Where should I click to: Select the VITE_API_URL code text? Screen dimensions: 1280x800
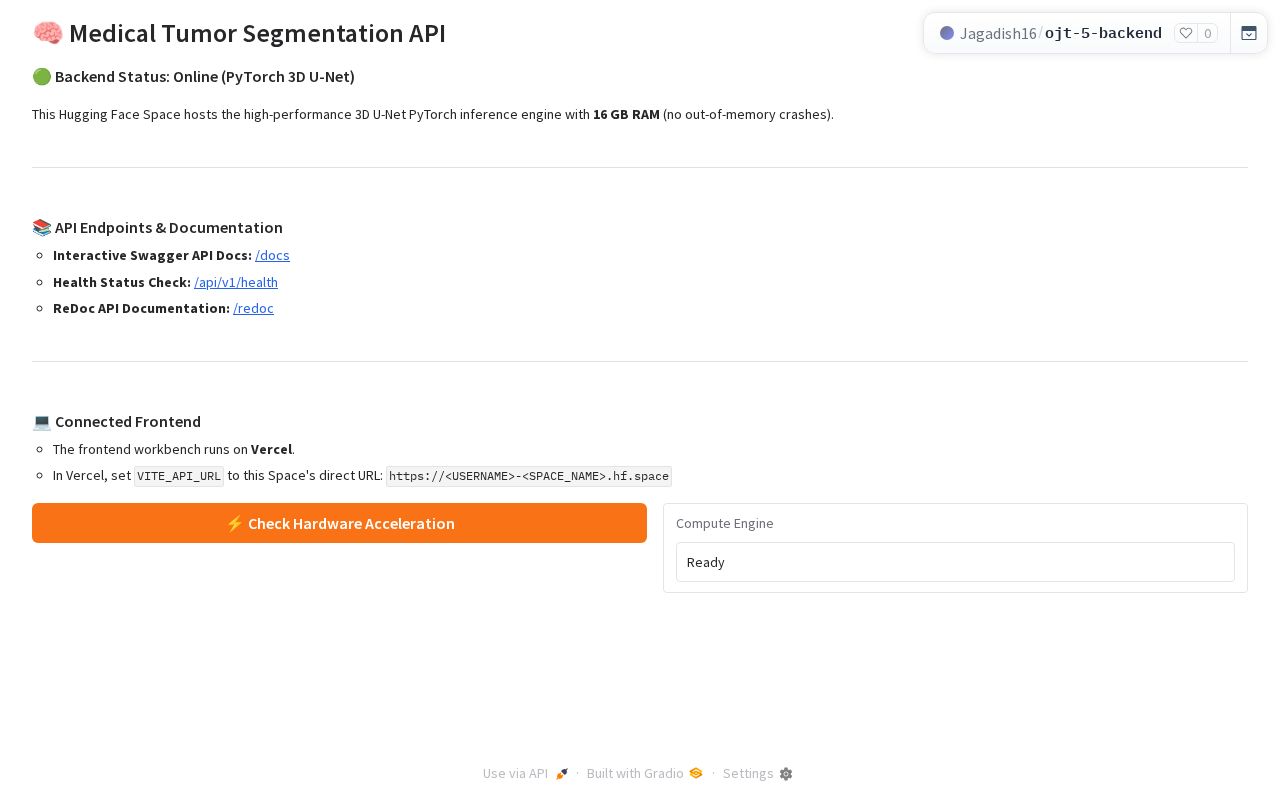[x=179, y=476]
